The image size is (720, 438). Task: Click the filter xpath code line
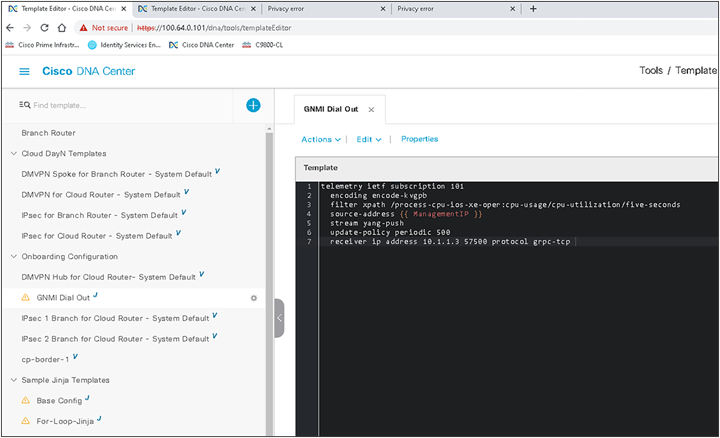tap(505, 205)
